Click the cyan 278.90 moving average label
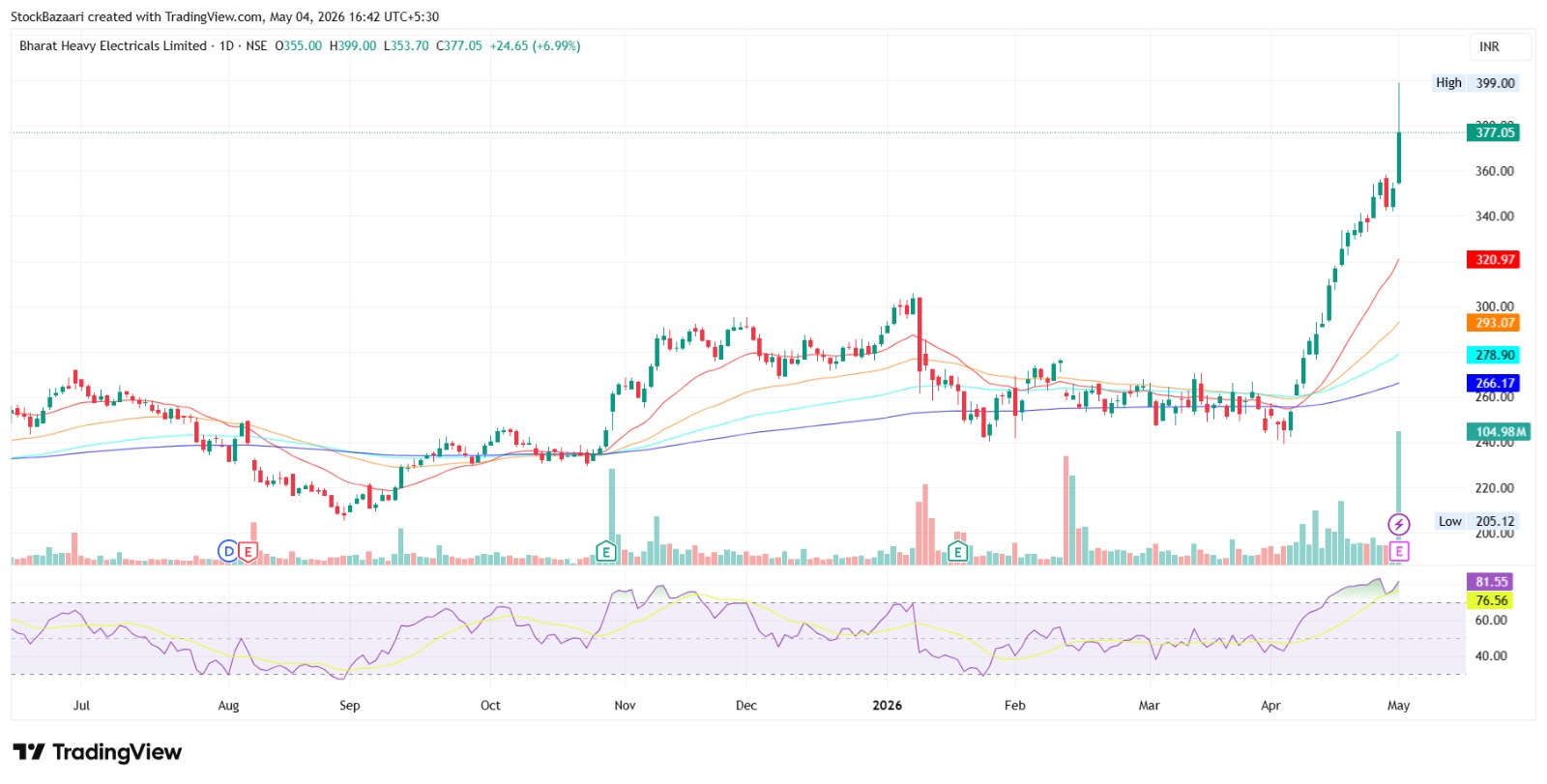The width and height of the screenshot is (1547, 784). (1494, 355)
